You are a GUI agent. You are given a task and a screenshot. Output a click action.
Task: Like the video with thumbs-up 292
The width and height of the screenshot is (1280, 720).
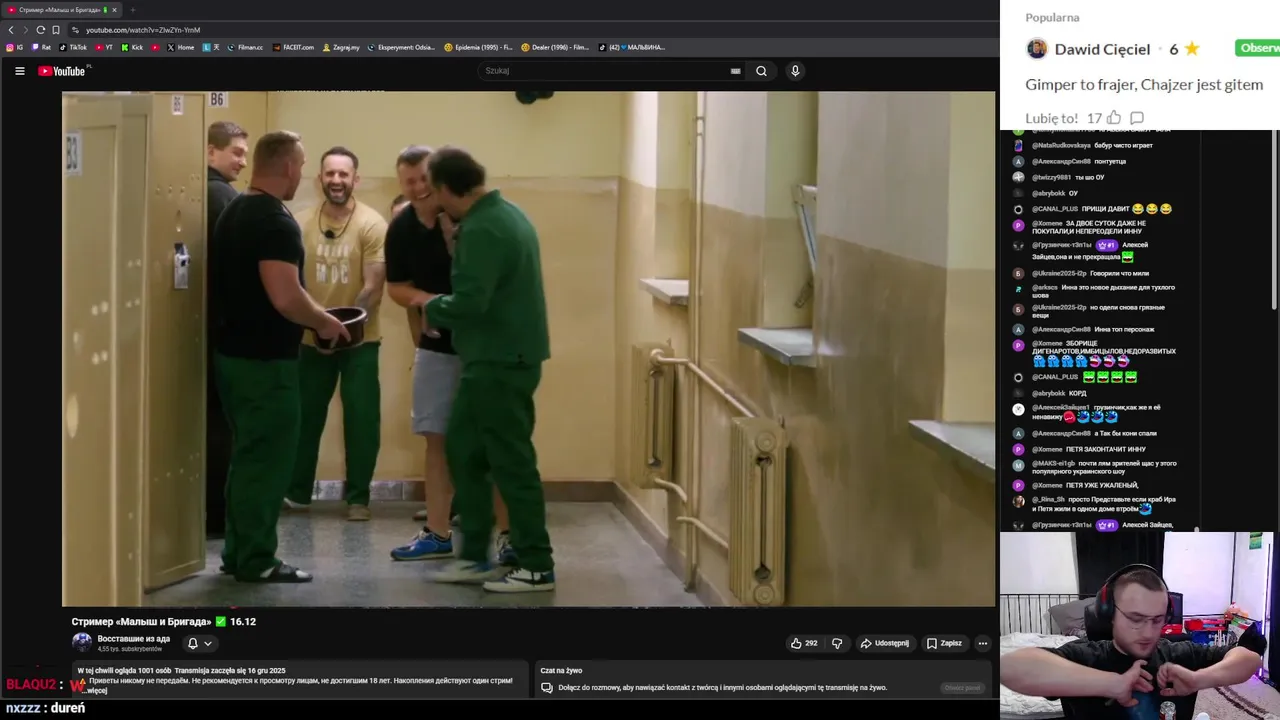click(x=804, y=643)
